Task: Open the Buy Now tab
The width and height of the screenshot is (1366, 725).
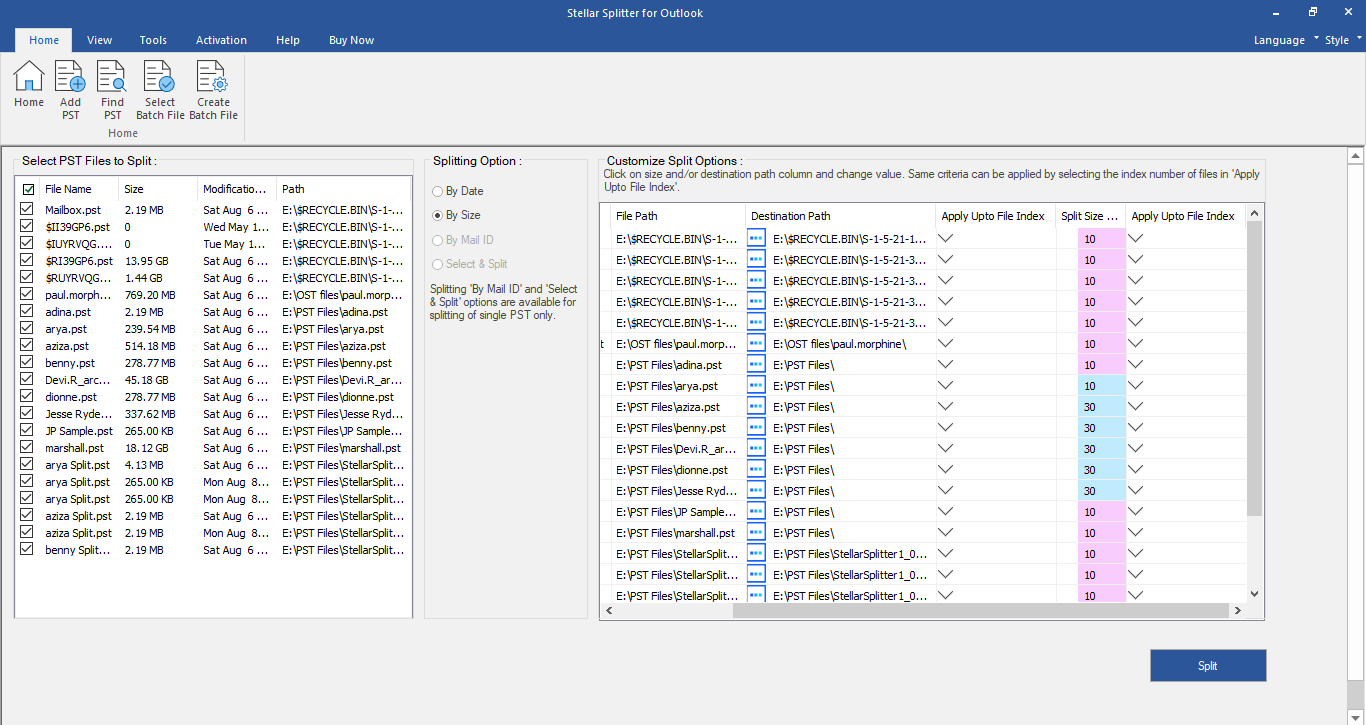Action: point(351,40)
